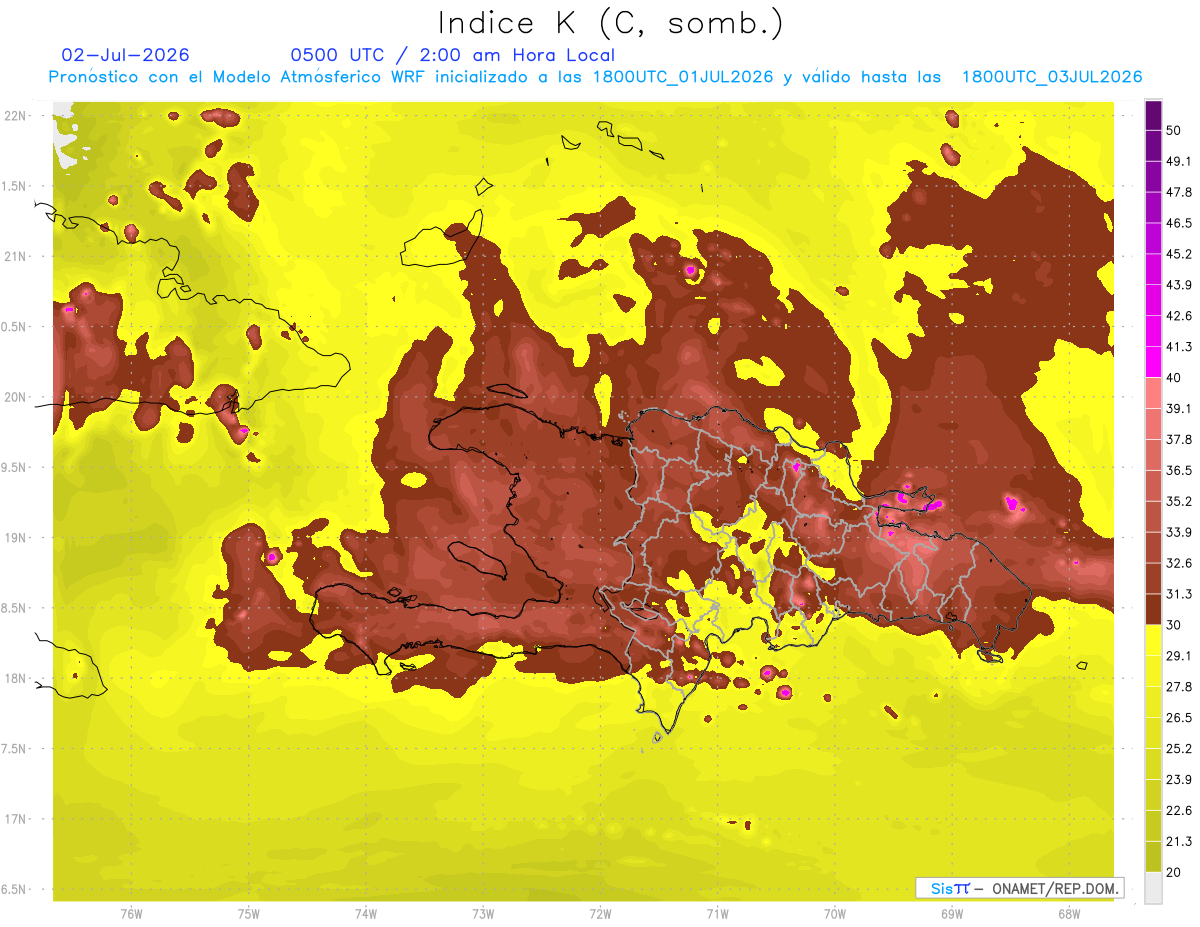Click the "76W" longitude axis label
The height and width of the screenshot is (927, 1200).
(x=131, y=914)
